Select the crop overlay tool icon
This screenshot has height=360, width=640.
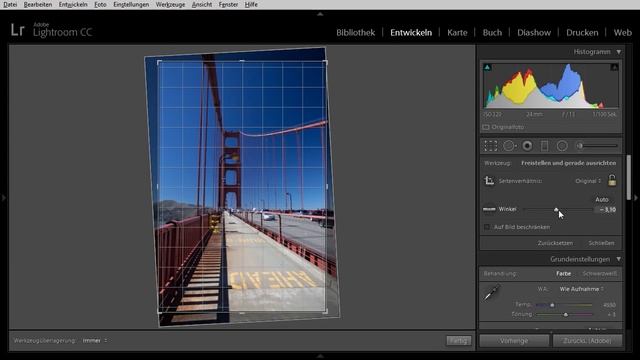pos(491,146)
